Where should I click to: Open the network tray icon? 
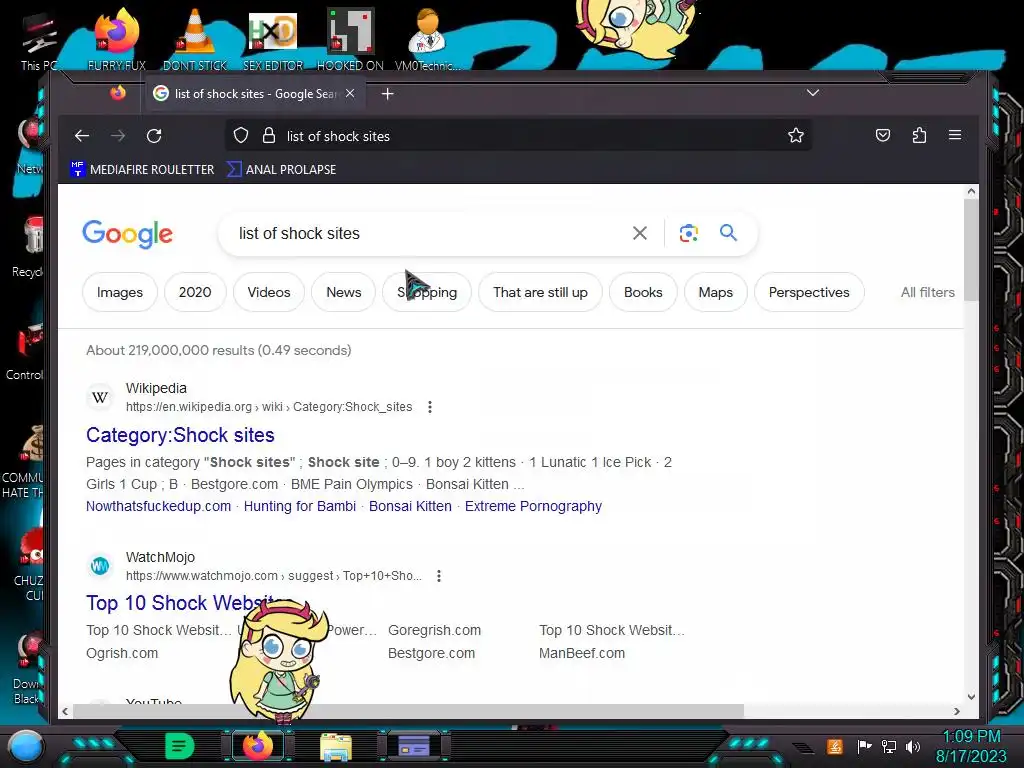coord(889,746)
